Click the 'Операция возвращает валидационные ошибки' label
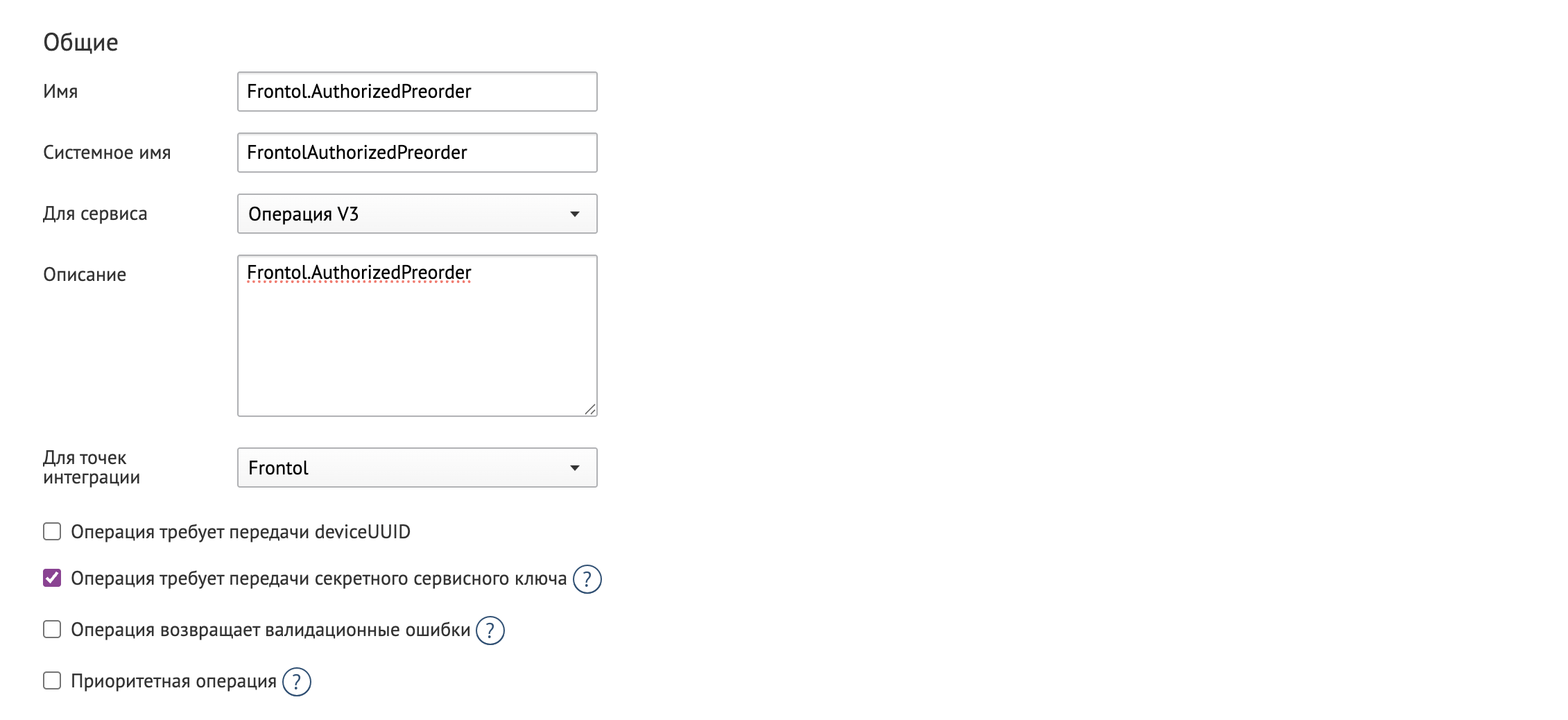This screenshot has height=720, width=1568. 270,630
